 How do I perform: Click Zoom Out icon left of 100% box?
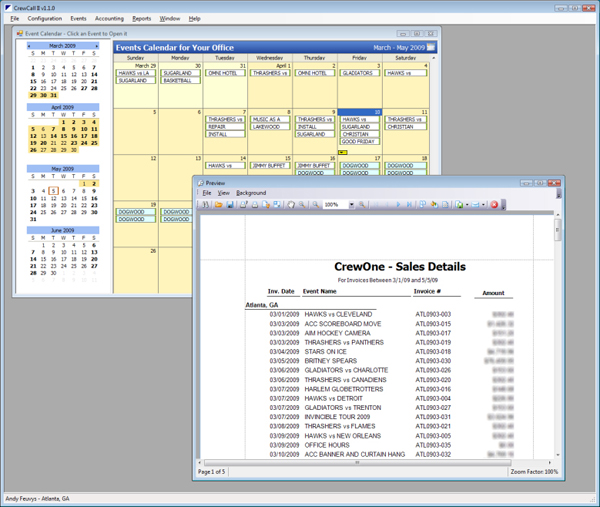(316, 205)
